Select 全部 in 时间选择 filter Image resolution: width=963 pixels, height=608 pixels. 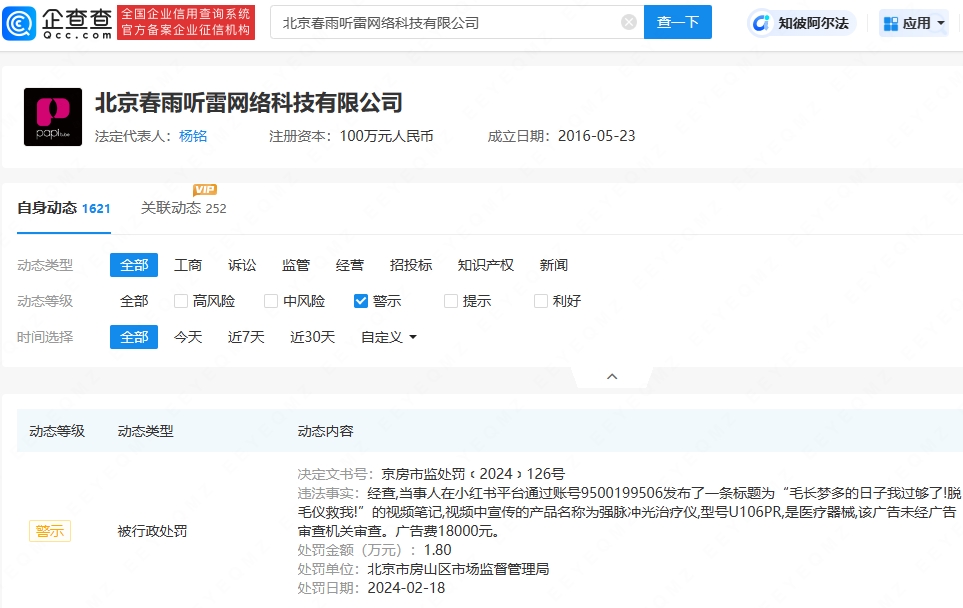point(134,337)
